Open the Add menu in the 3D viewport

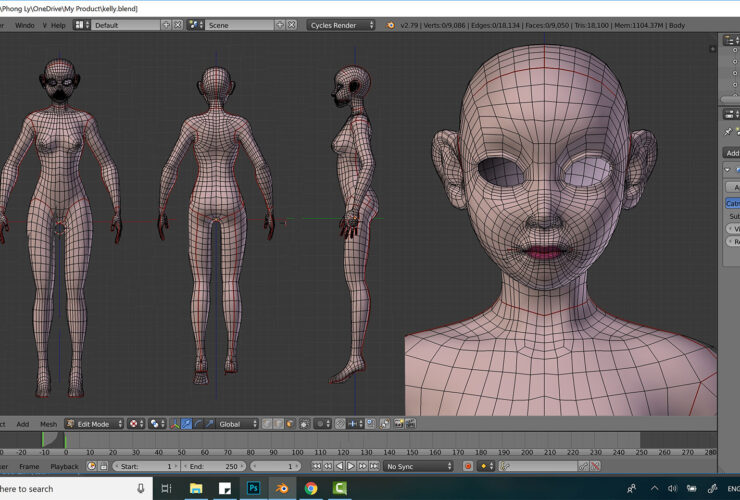(23, 424)
